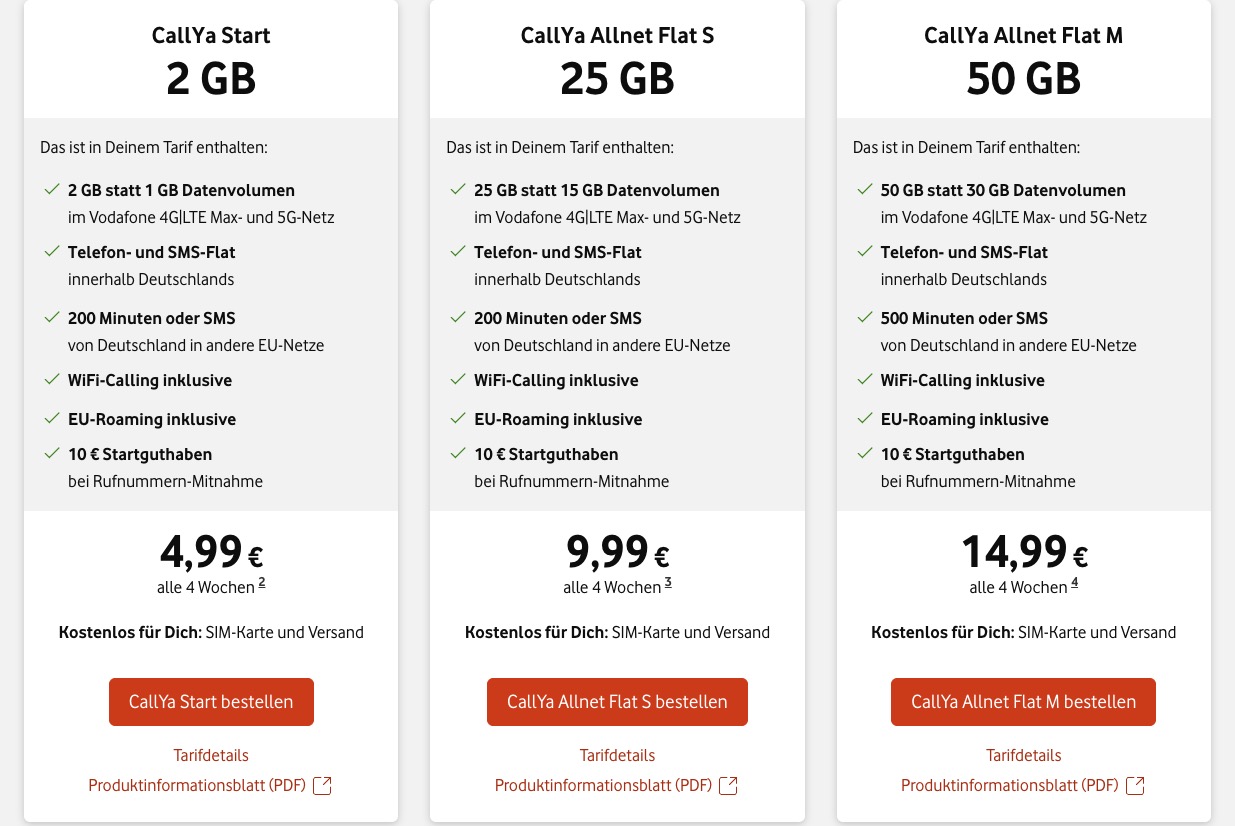Open Tarifdetails for CallYa Start
Viewport: 1235px width, 826px height.
(x=211, y=755)
